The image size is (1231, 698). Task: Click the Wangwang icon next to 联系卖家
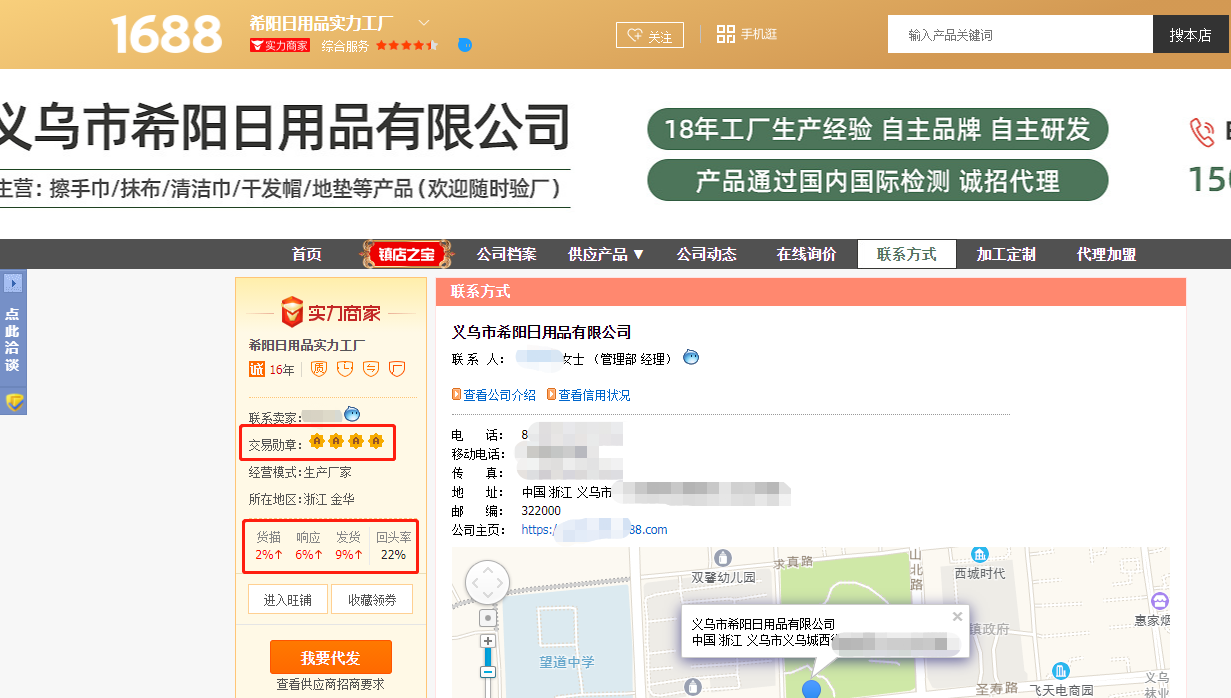tap(352, 414)
